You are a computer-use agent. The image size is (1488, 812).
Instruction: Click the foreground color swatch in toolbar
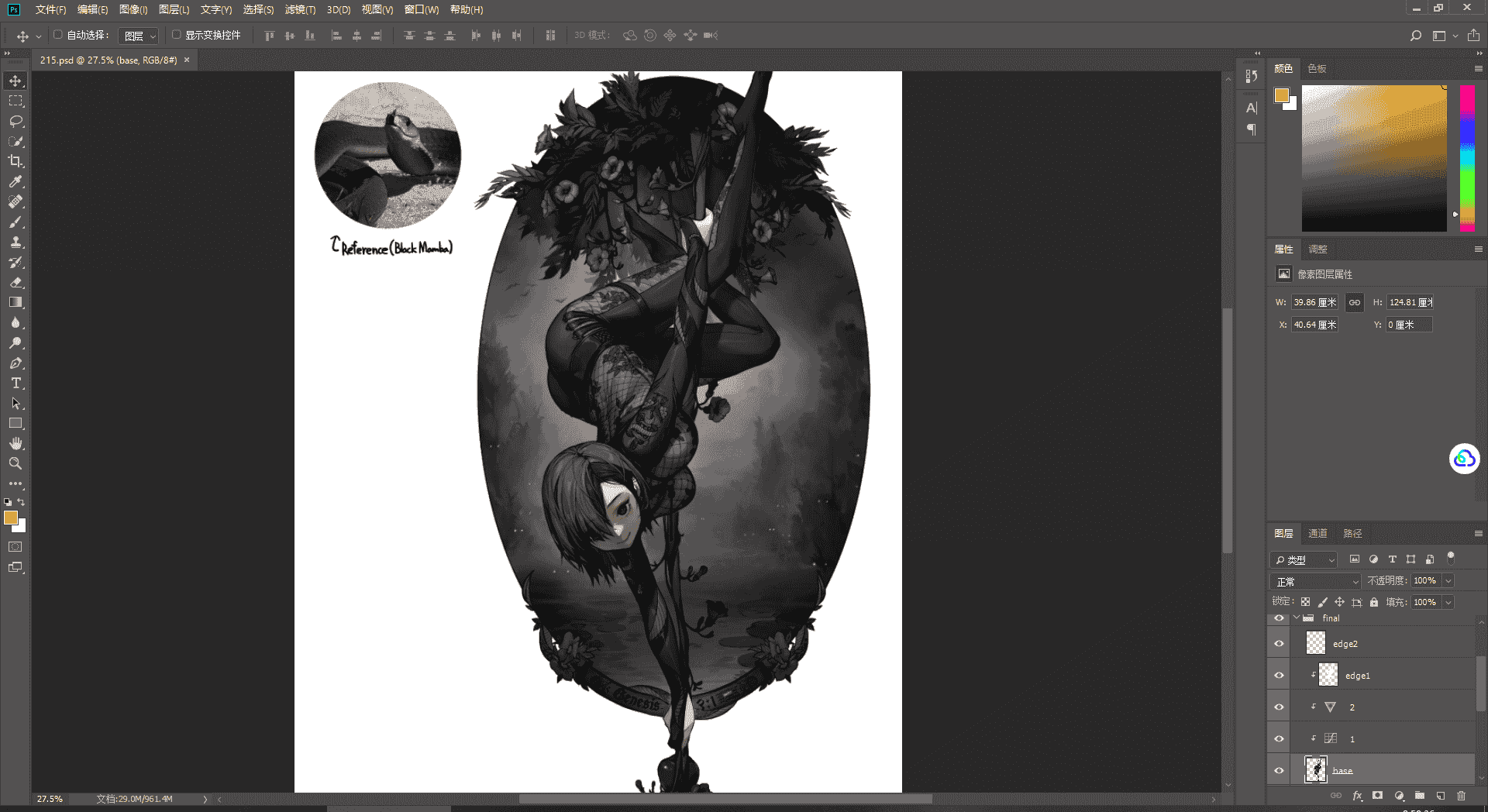pos(11,518)
